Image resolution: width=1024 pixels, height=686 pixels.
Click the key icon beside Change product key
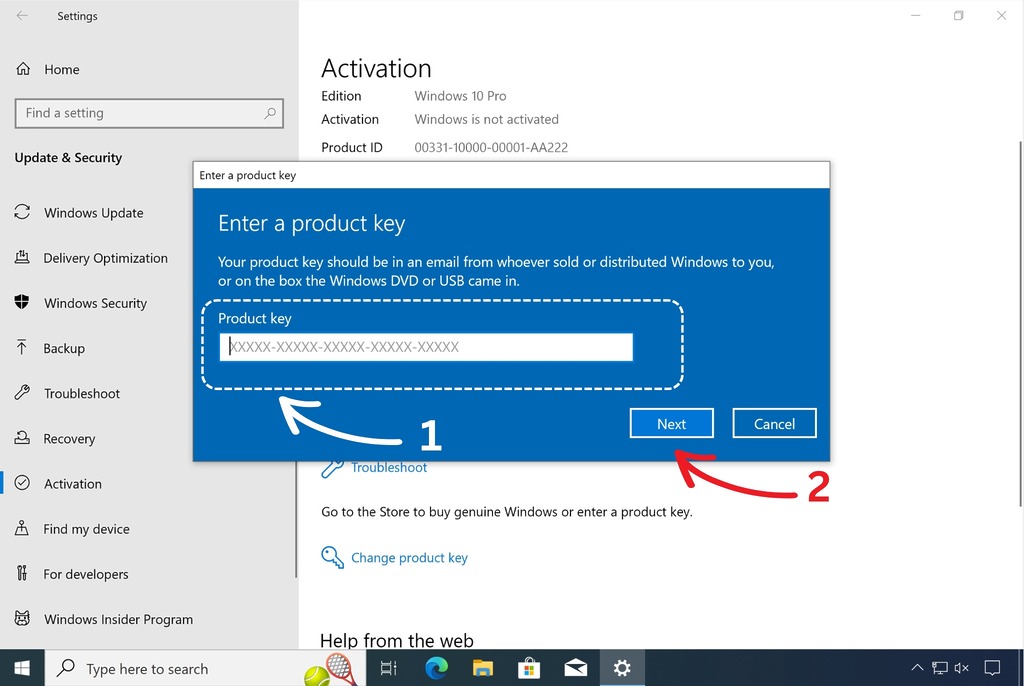click(x=332, y=557)
